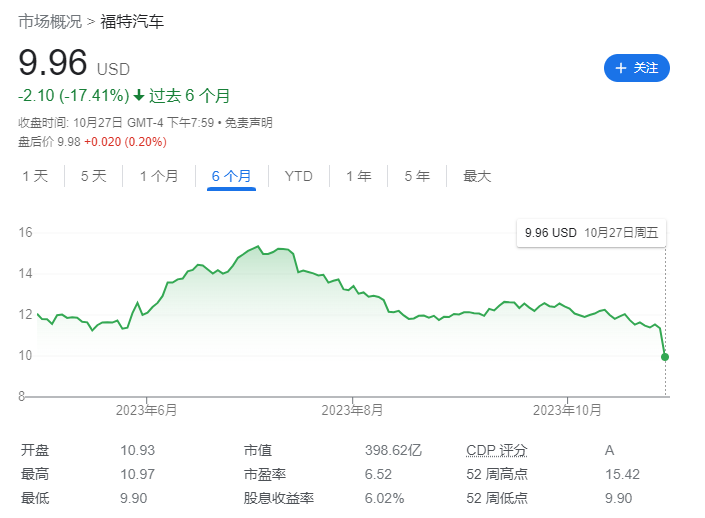Click the 52 周低点 label
The width and height of the screenshot is (705, 518).
coord(497,498)
